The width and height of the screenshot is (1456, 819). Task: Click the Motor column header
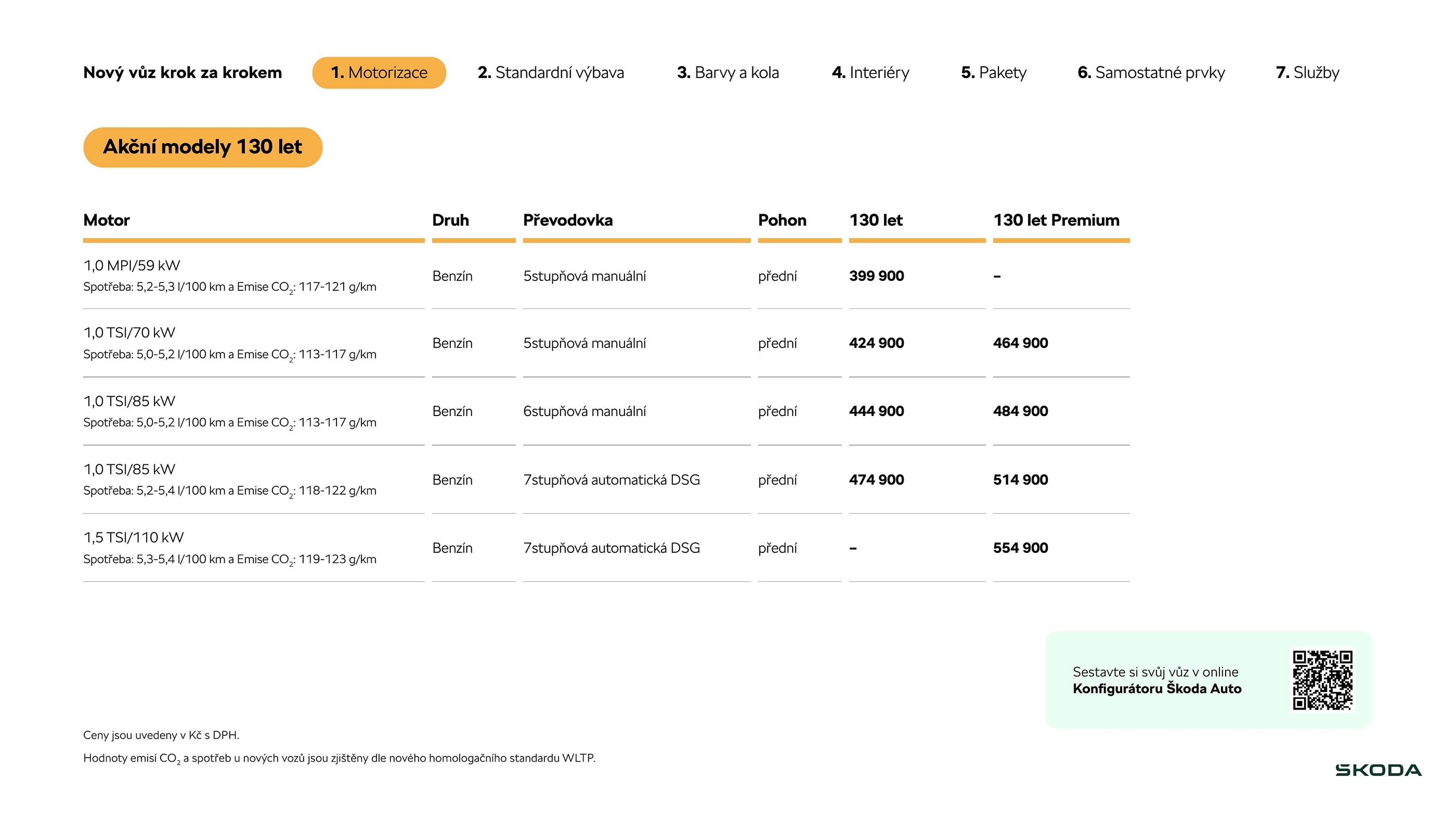[106, 220]
